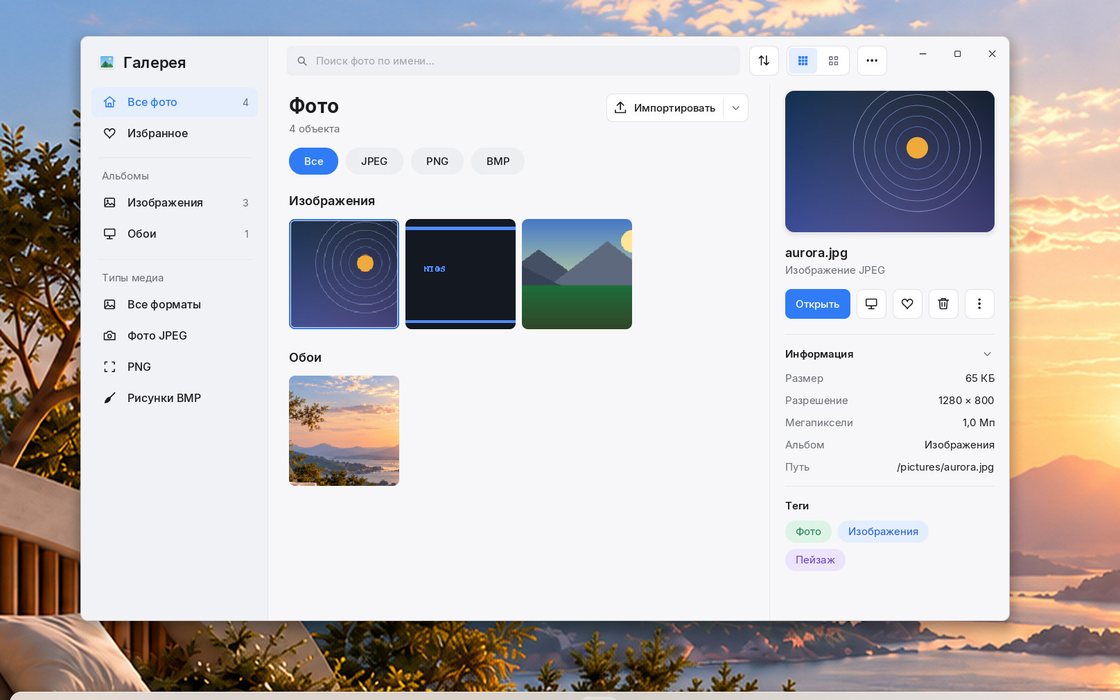This screenshot has width=1120, height=700.
Task: Click the 65 КБ size value
Action: (x=979, y=379)
